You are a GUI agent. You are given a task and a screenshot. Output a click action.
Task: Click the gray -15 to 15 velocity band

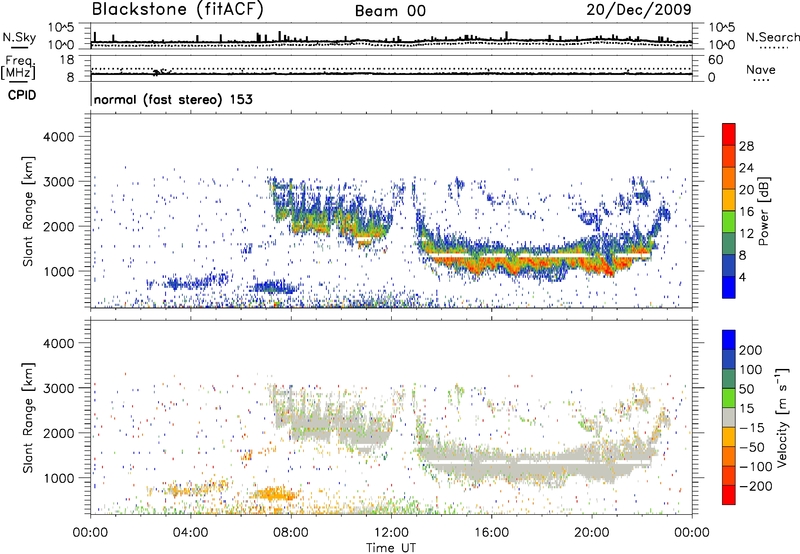pyautogui.click(x=729, y=417)
